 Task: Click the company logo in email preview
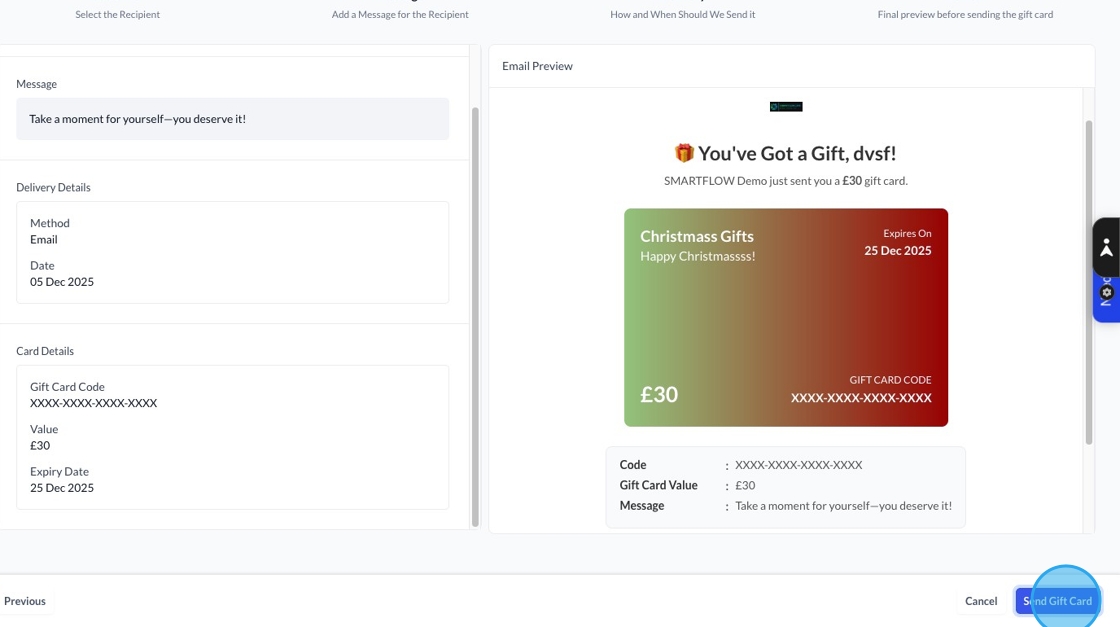786,107
